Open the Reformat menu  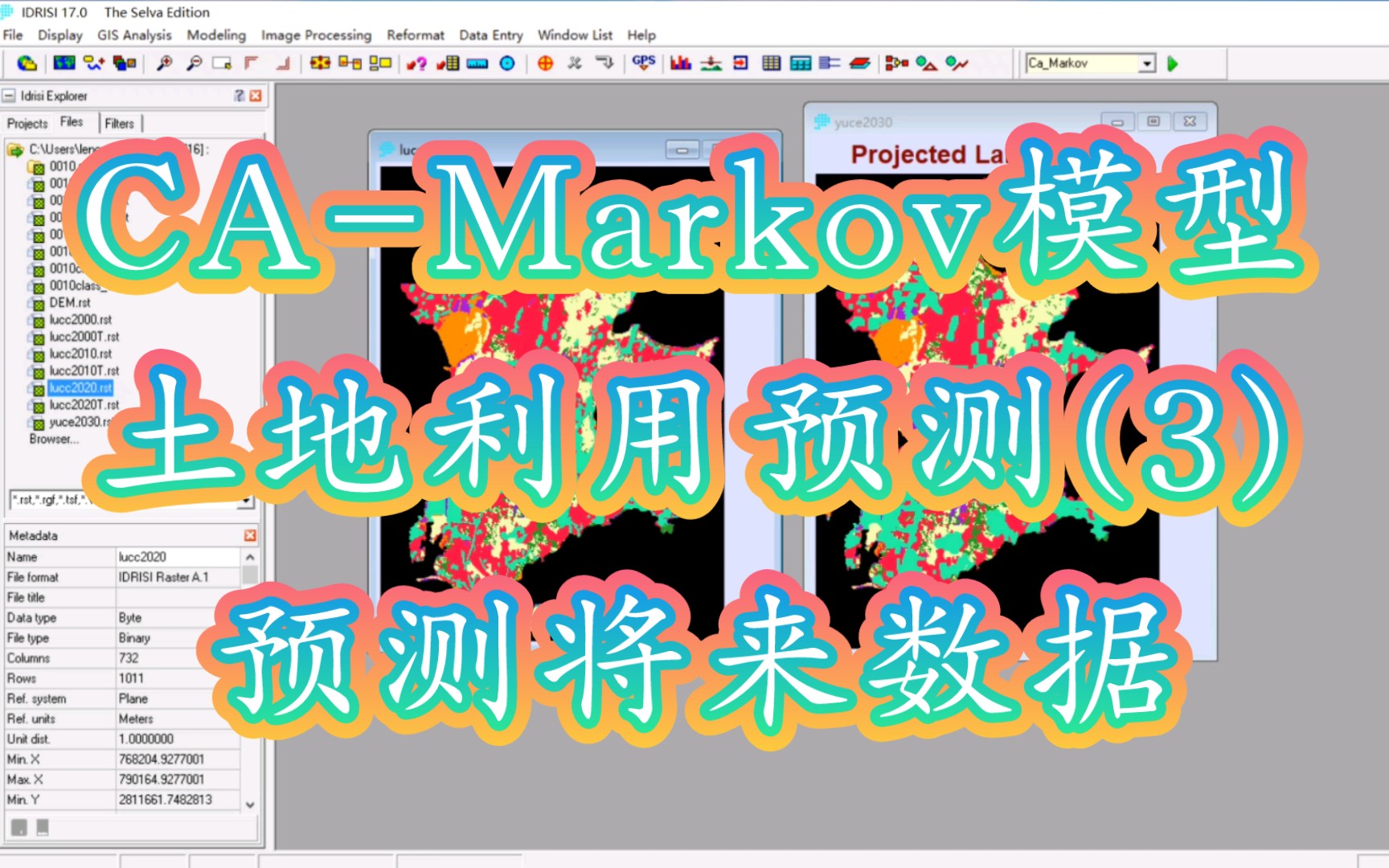point(416,35)
